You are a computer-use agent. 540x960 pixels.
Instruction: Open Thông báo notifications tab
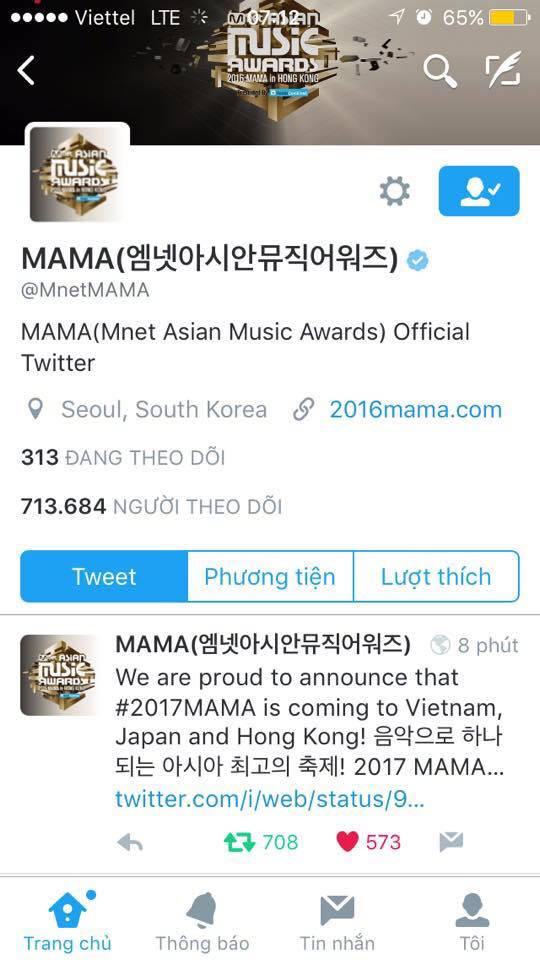tap(202, 921)
